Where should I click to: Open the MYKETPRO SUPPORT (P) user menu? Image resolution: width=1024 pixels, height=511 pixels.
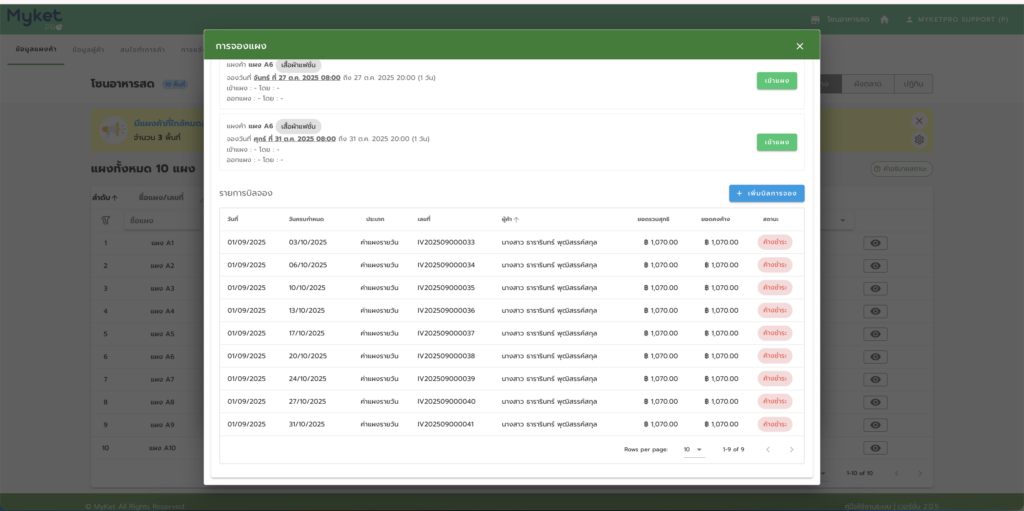[957, 20]
